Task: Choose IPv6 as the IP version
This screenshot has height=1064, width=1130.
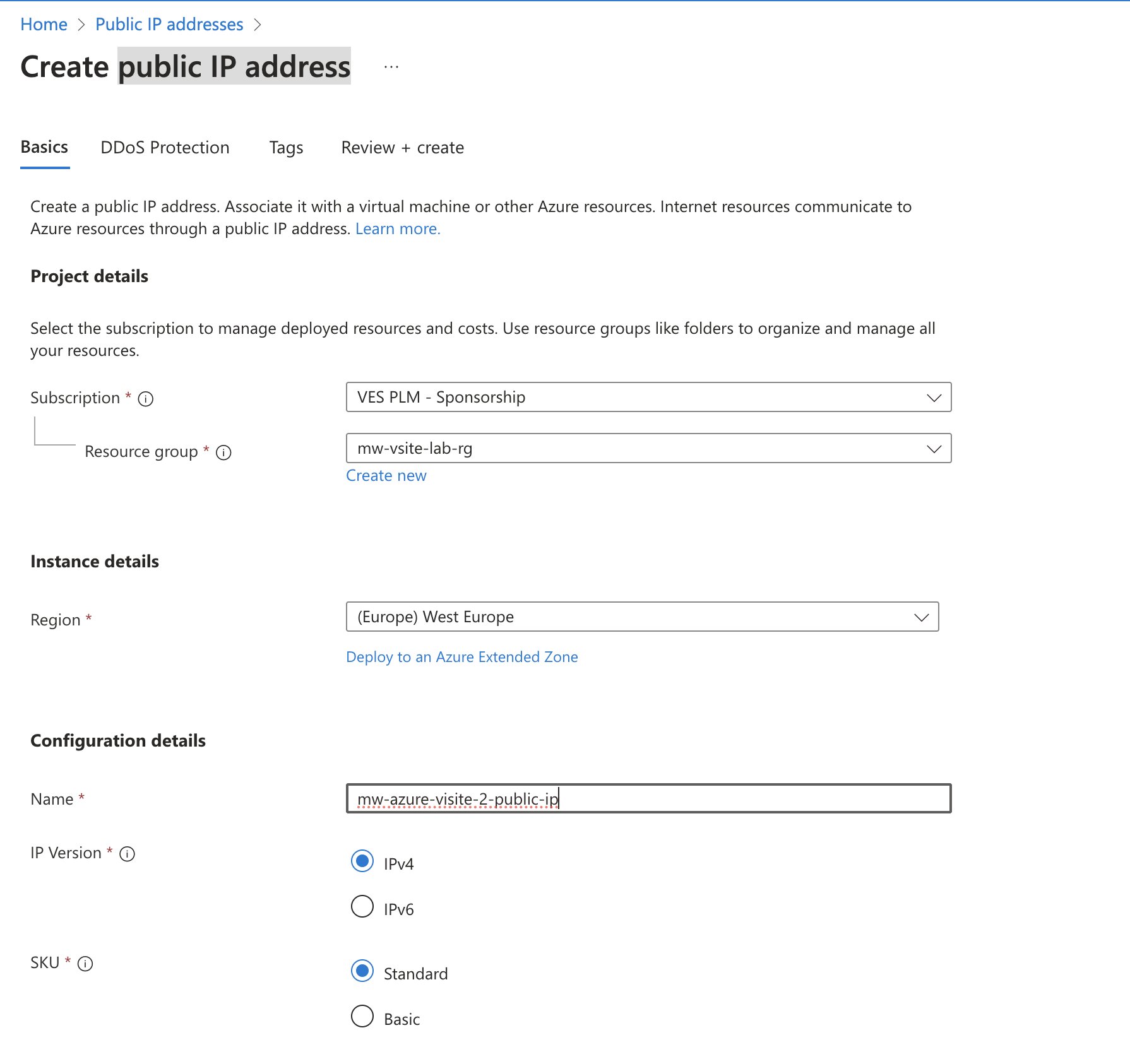Action: 362,906
